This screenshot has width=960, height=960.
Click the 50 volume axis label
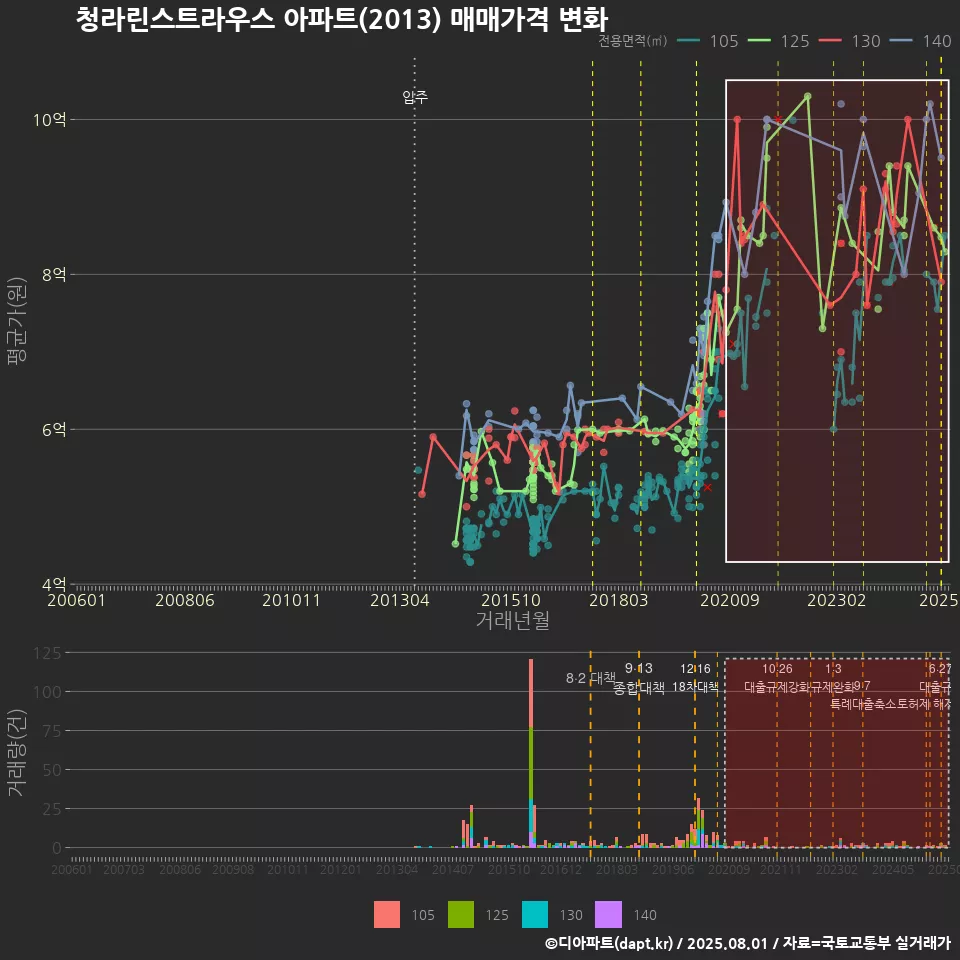(x=52, y=770)
